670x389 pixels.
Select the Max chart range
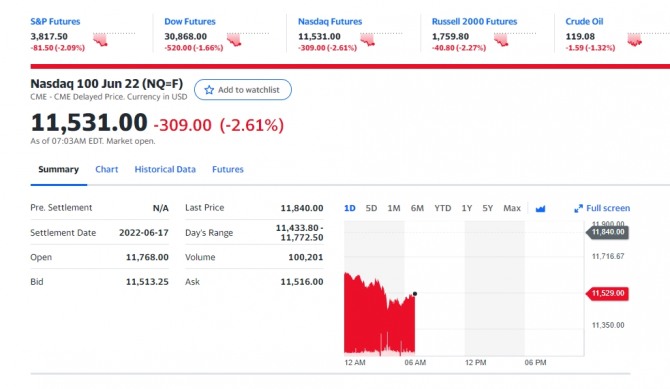tap(512, 208)
